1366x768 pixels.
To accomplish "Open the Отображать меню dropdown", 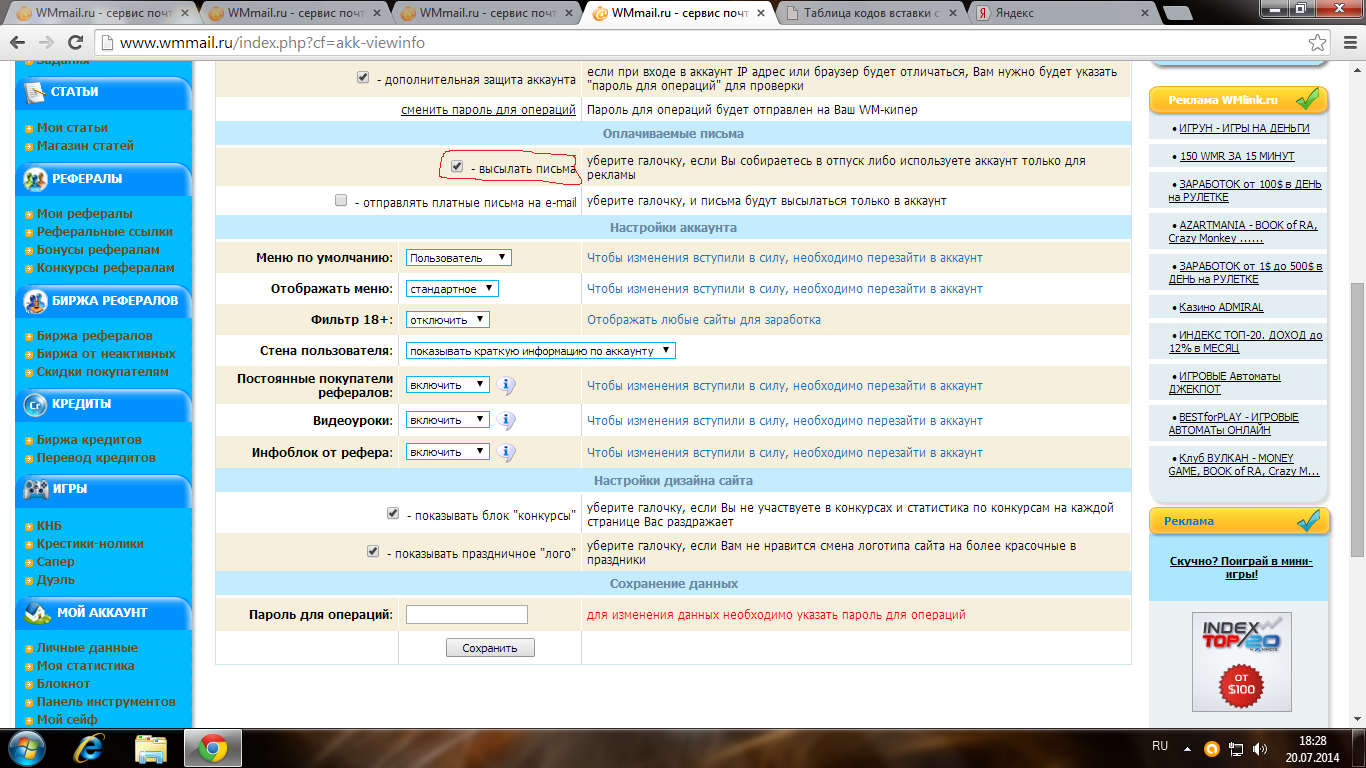I will click(452, 289).
